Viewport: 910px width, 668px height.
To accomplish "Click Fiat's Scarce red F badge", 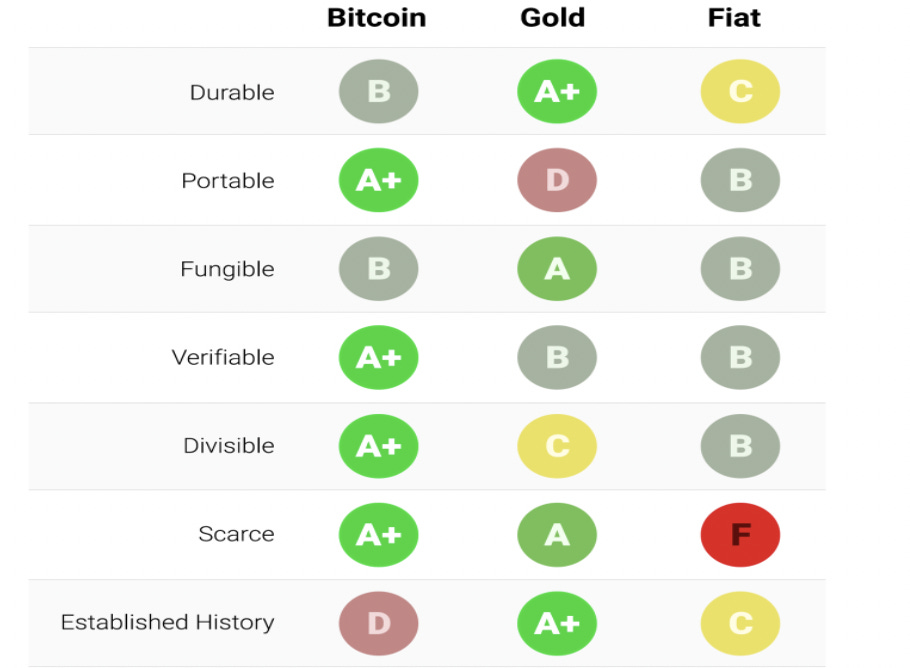I will point(740,534).
